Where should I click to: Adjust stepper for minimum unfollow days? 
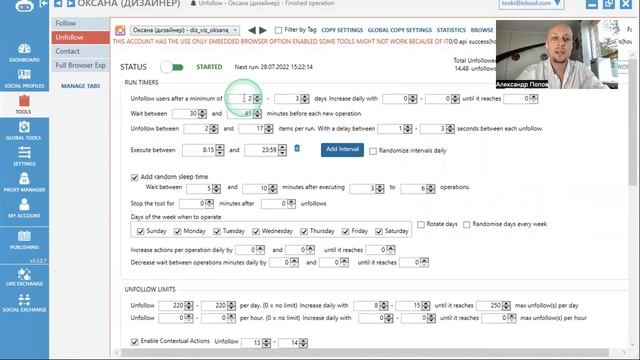(257, 99)
